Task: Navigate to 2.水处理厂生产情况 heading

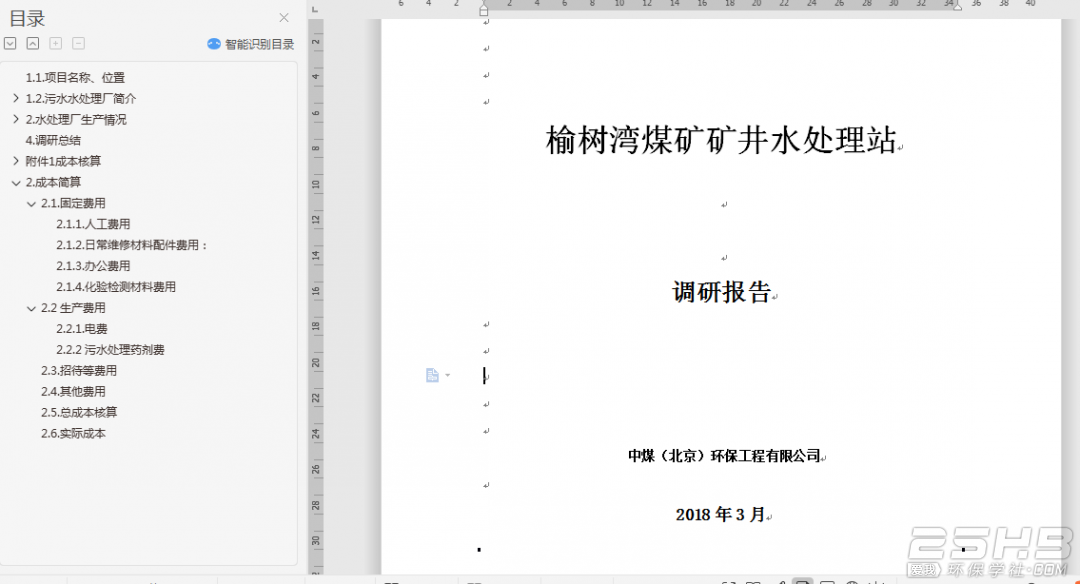Action: coord(76,119)
